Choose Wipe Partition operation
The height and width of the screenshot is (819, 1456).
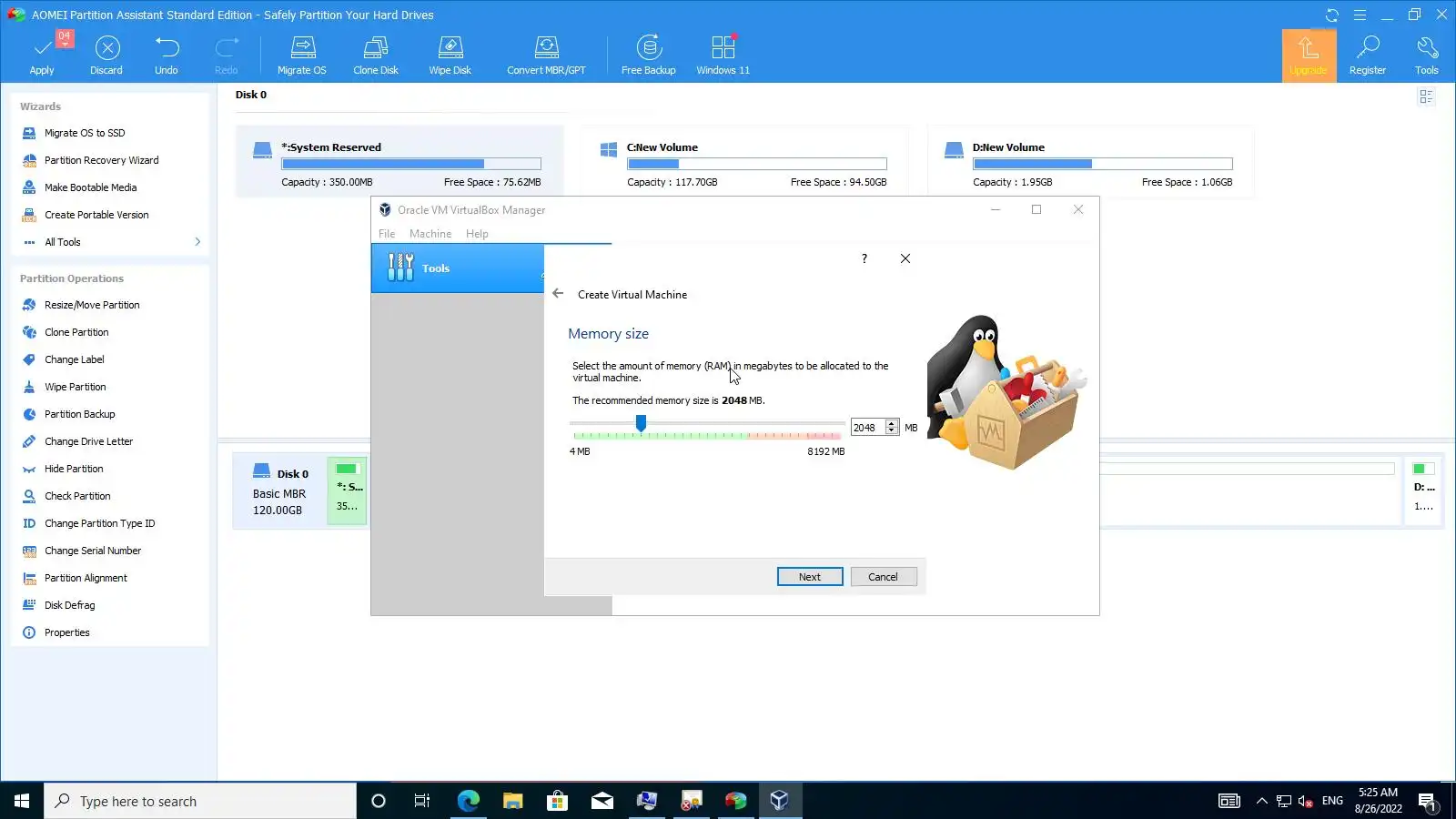(x=75, y=387)
